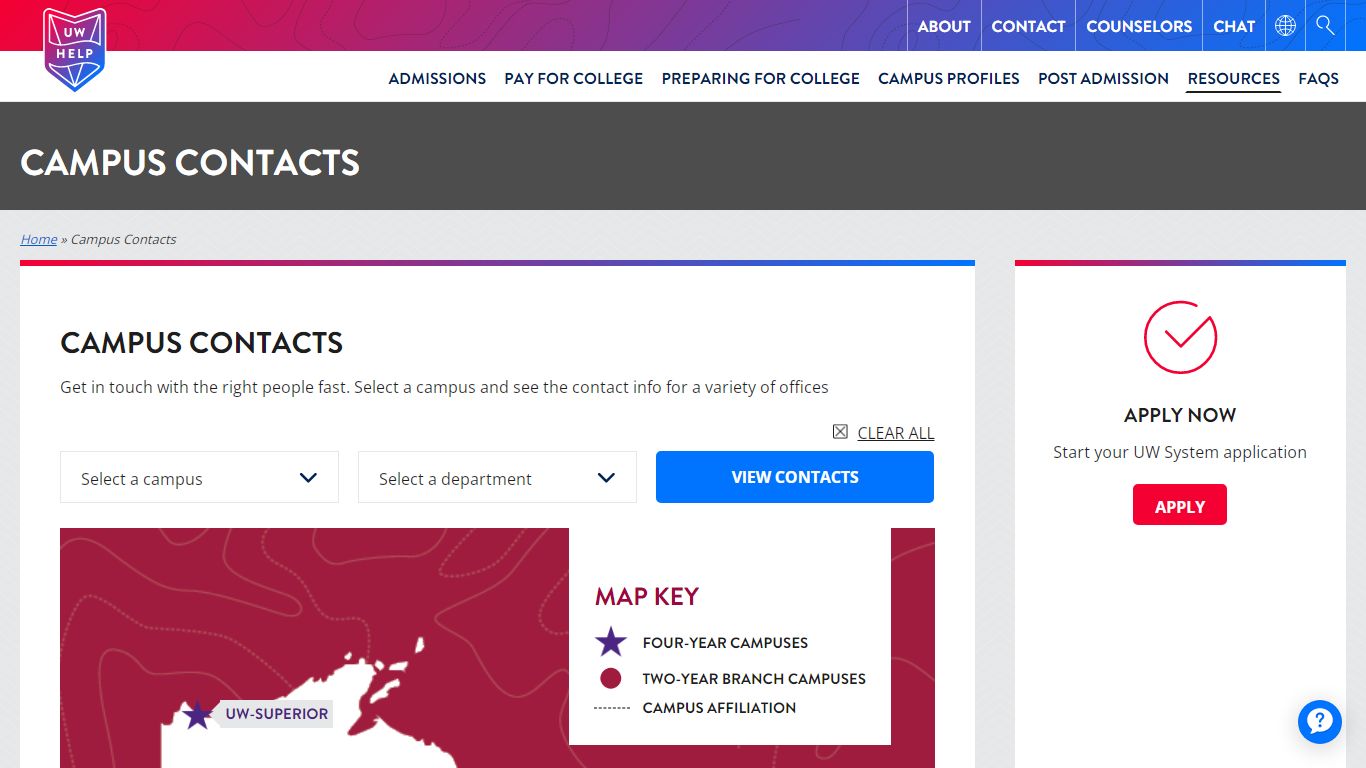The height and width of the screenshot is (768, 1366).
Task: Open the Resources menu
Action: point(1233,78)
